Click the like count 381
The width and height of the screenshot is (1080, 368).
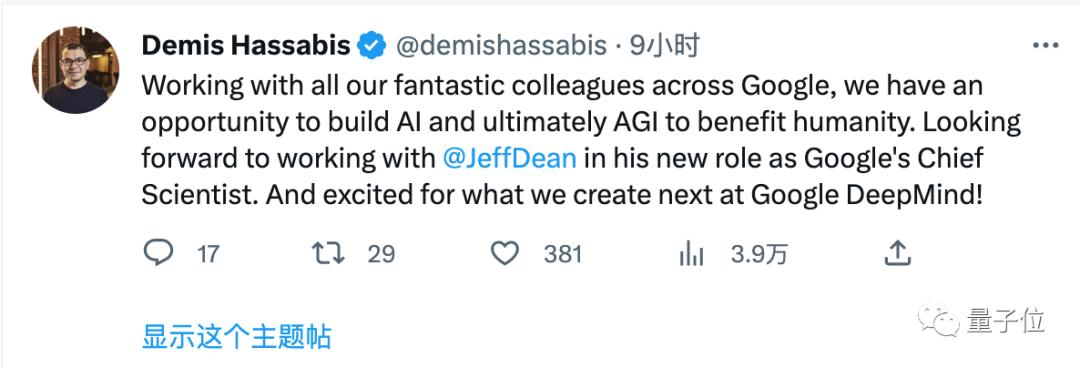563,254
